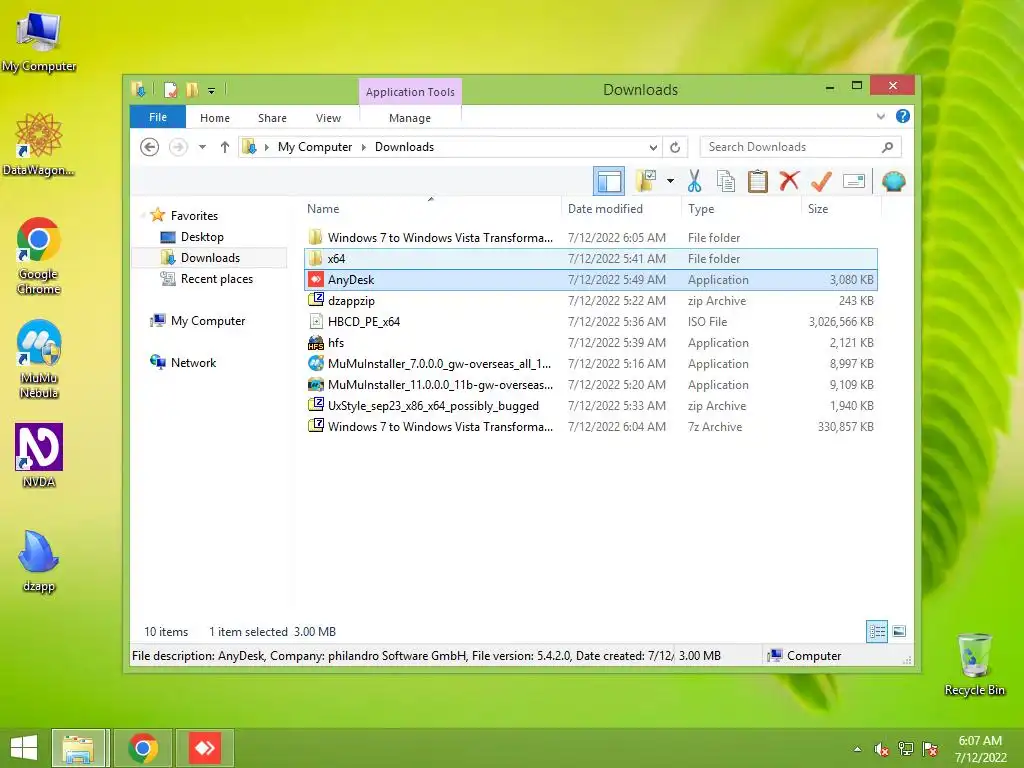Select Recent places in navigation pane
This screenshot has height=768, width=1024.
pos(216,279)
